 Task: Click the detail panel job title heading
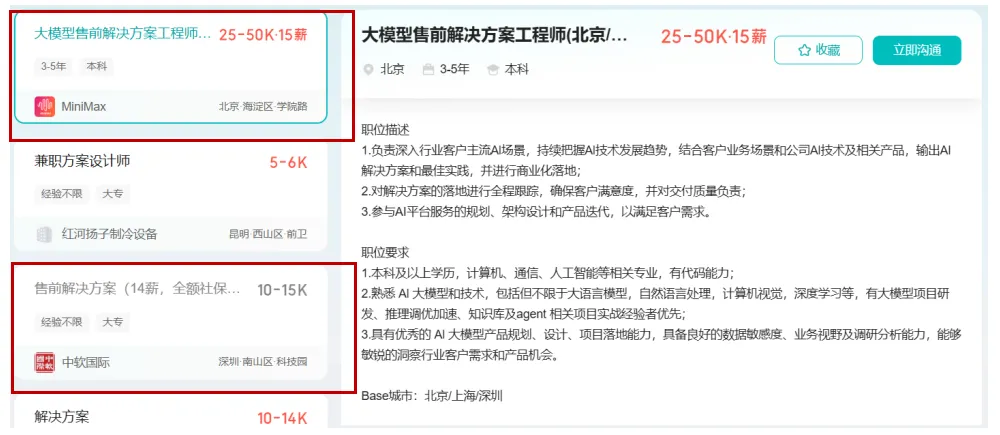(x=495, y=36)
